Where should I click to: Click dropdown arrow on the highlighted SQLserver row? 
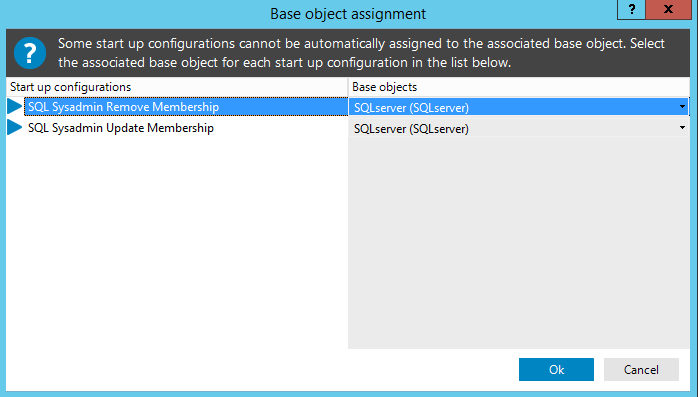click(x=682, y=107)
